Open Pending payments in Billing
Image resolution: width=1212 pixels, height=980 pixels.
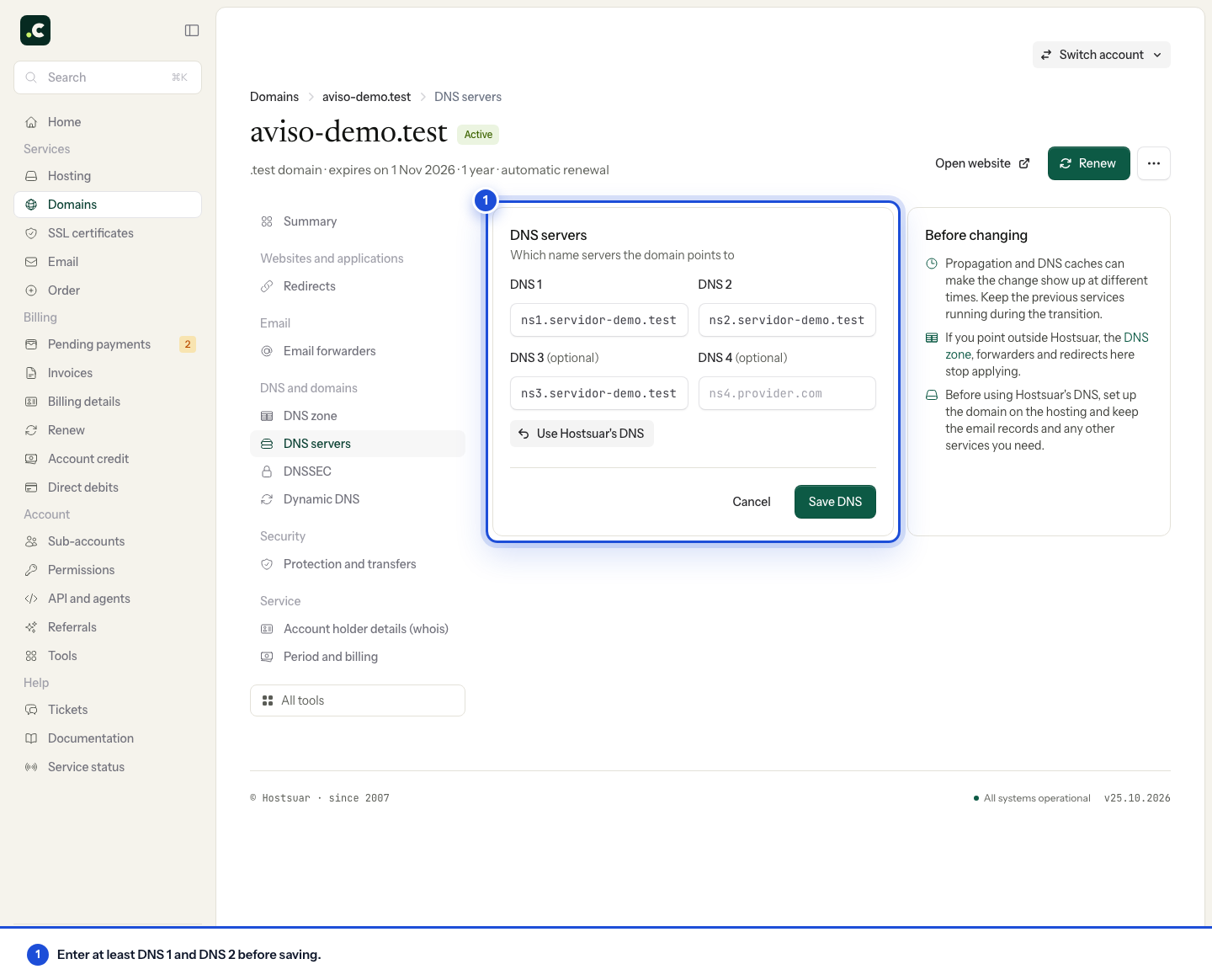[x=108, y=344]
